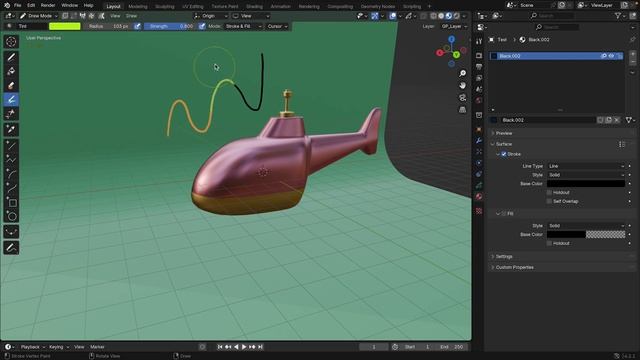Click the lime green tint color swatch

[x=64, y=26]
